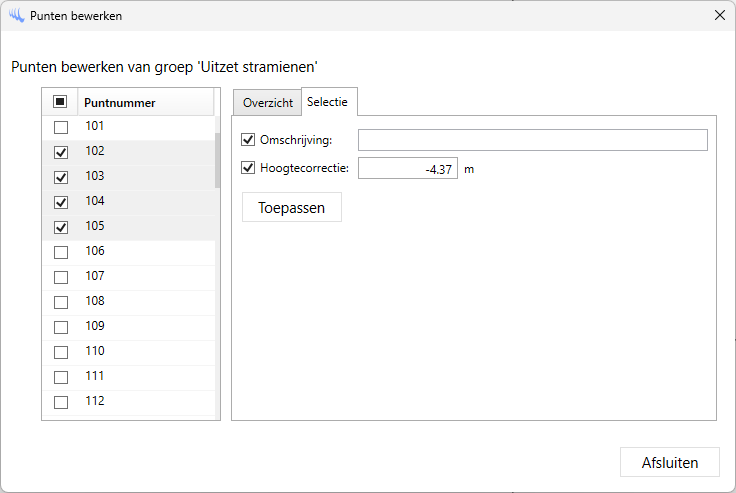Image resolution: width=736 pixels, height=493 pixels.
Task: Click the app icon in title bar
Action: tap(16, 16)
